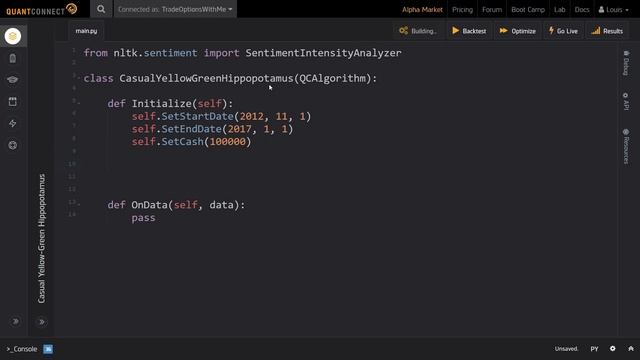
Task: Open the API side tab
Action: click(x=626, y=102)
